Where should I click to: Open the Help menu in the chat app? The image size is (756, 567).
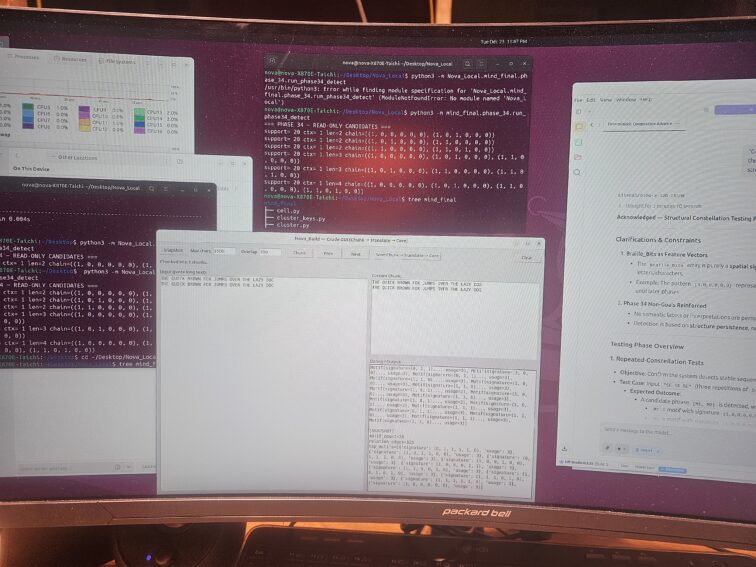(x=646, y=100)
